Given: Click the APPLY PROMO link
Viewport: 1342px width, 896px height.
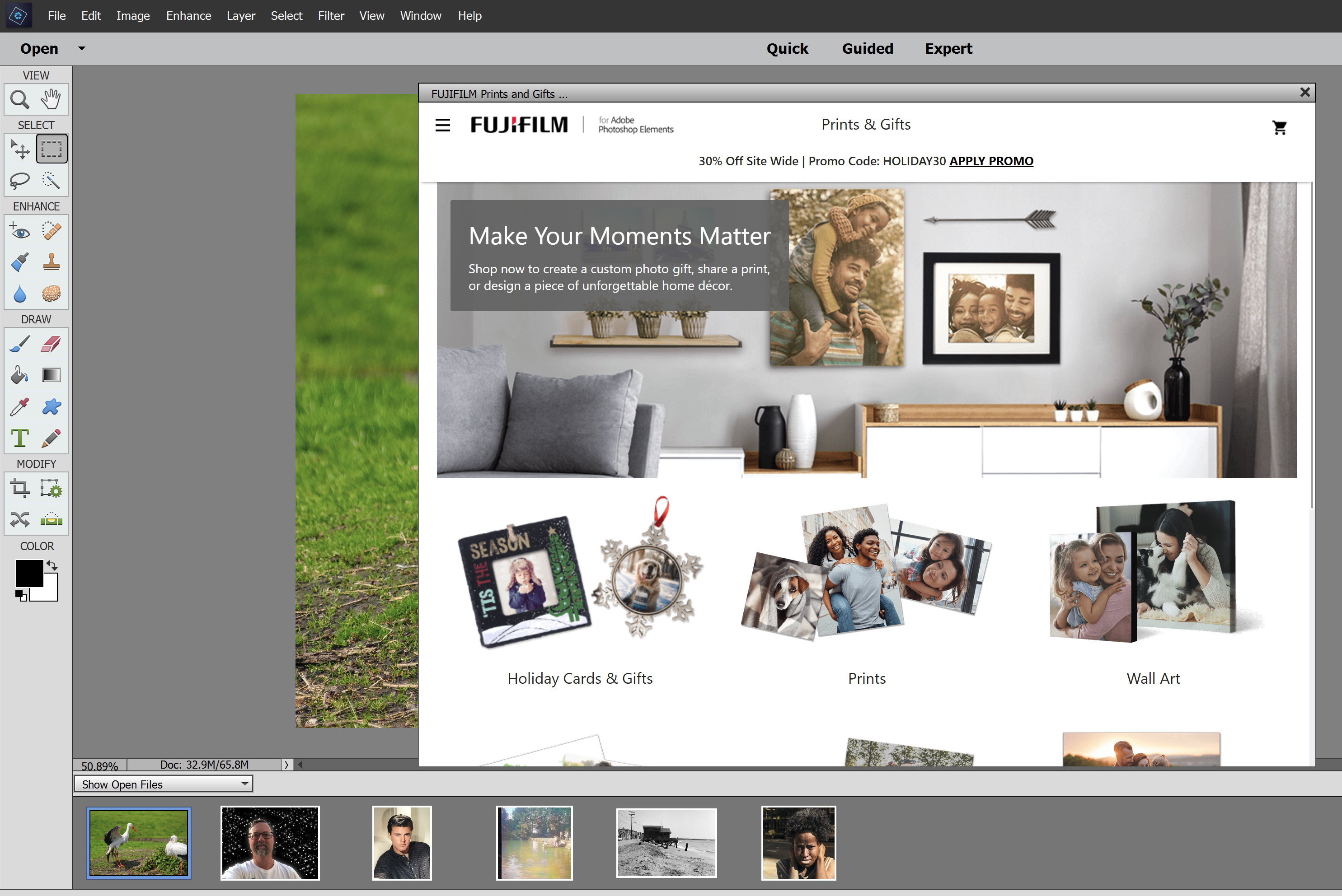Looking at the screenshot, I should point(991,161).
